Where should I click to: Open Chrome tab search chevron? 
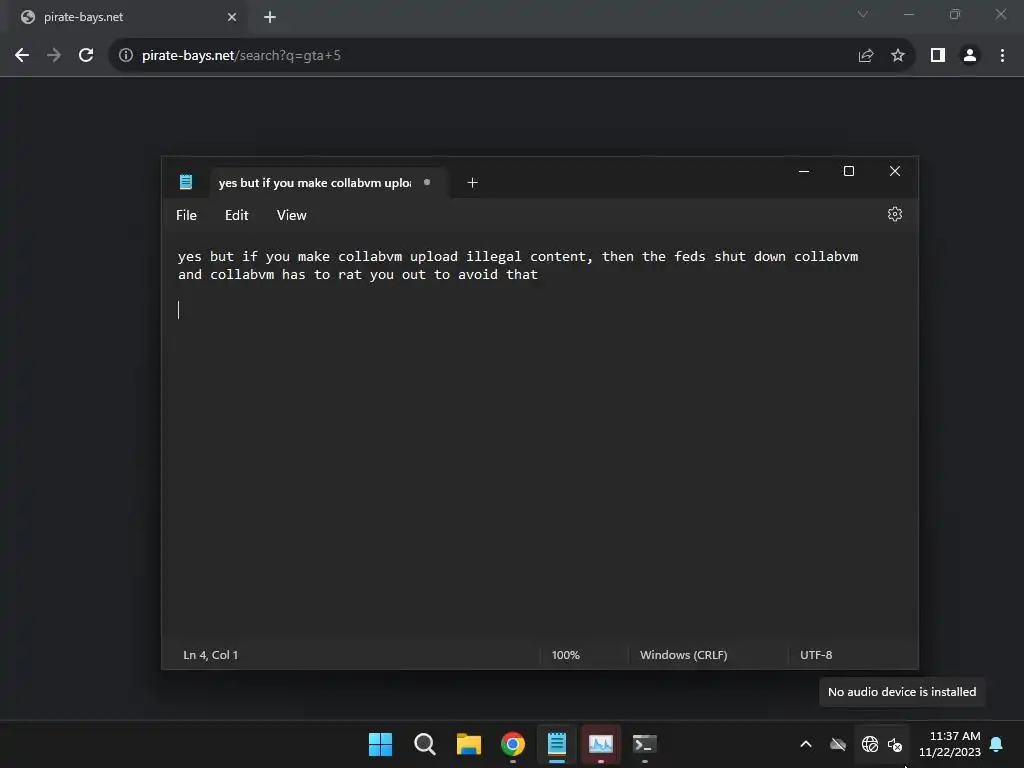[x=863, y=14]
